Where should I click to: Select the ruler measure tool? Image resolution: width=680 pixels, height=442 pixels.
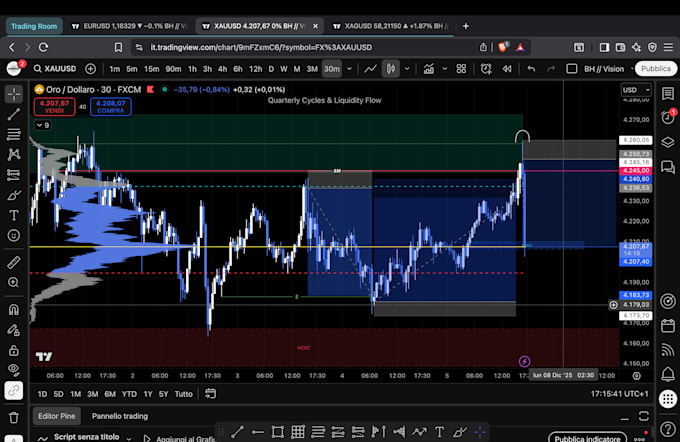point(14,262)
